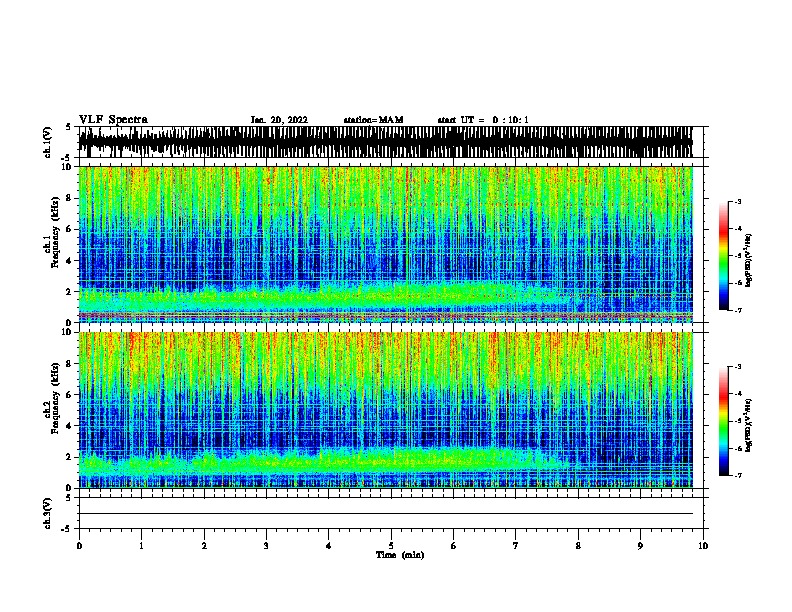Click time axis tick label 0

coord(79,546)
